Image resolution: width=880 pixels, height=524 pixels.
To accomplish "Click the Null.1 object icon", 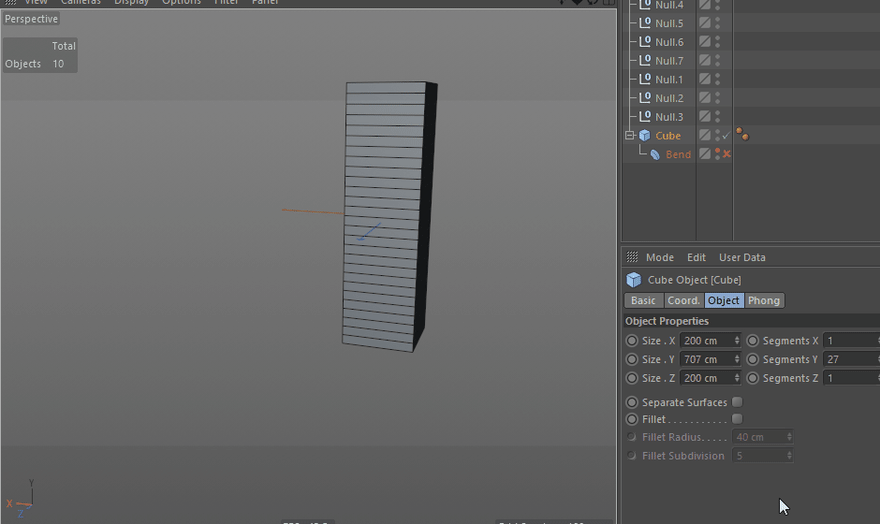I will (x=645, y=79).
